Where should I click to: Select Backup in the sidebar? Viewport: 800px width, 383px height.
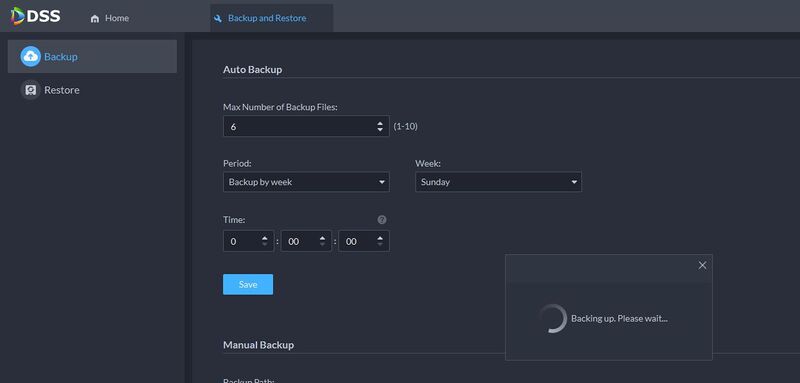tap(92, 57)
